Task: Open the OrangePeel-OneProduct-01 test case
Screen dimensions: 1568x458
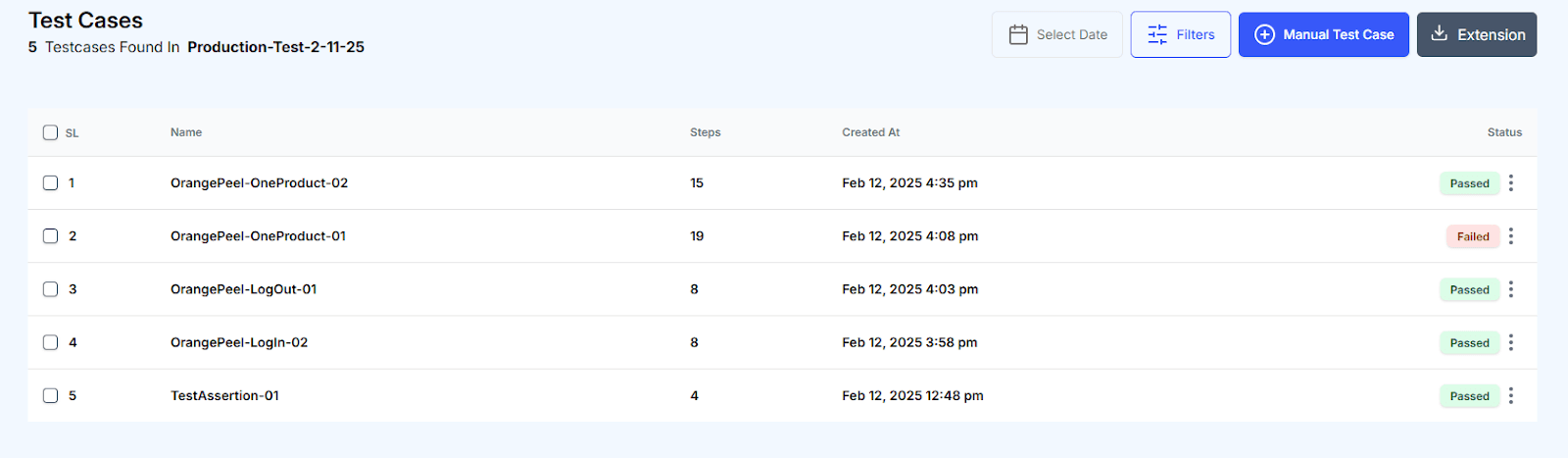Action: pyautogui.click(x=258, y=236)
